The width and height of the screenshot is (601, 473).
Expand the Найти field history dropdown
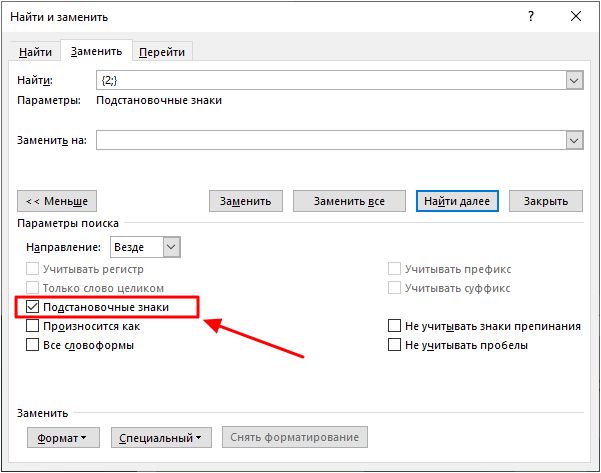[574, 80]
